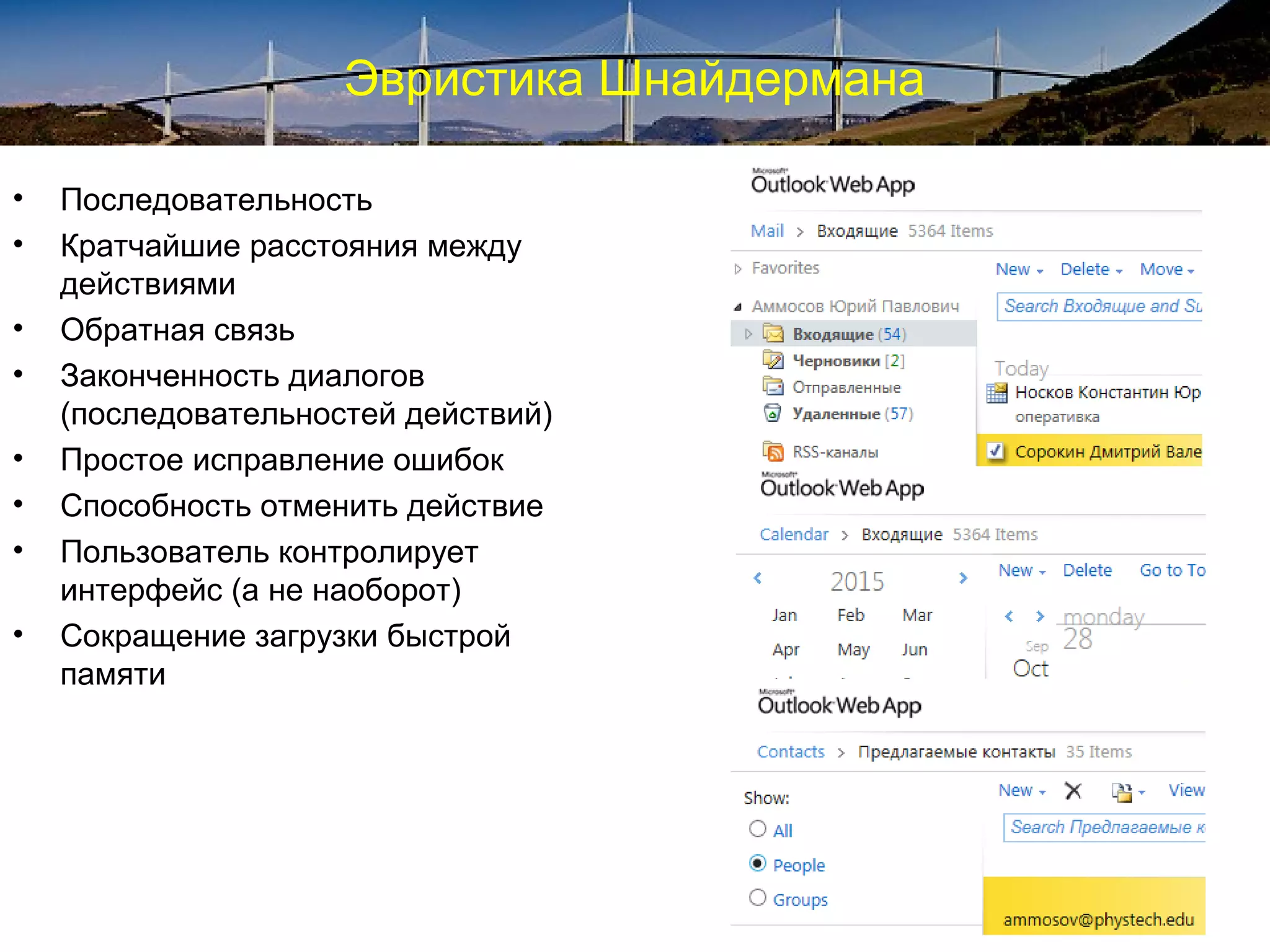Expand the Favorites tree section
The image size is (1270, 952).
[x=738, y=269]
